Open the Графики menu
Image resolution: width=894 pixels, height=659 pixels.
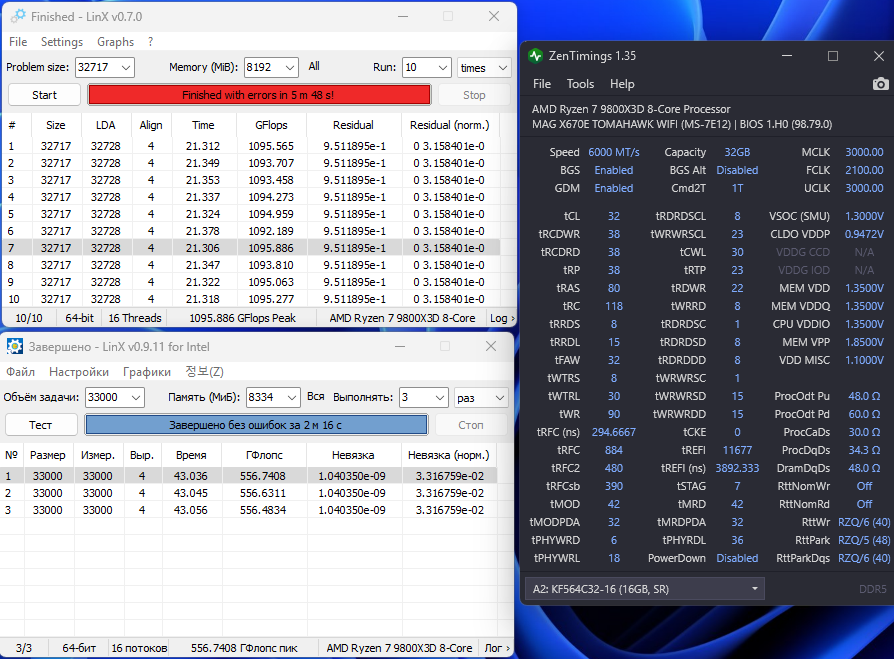click(x=147, y=372)
